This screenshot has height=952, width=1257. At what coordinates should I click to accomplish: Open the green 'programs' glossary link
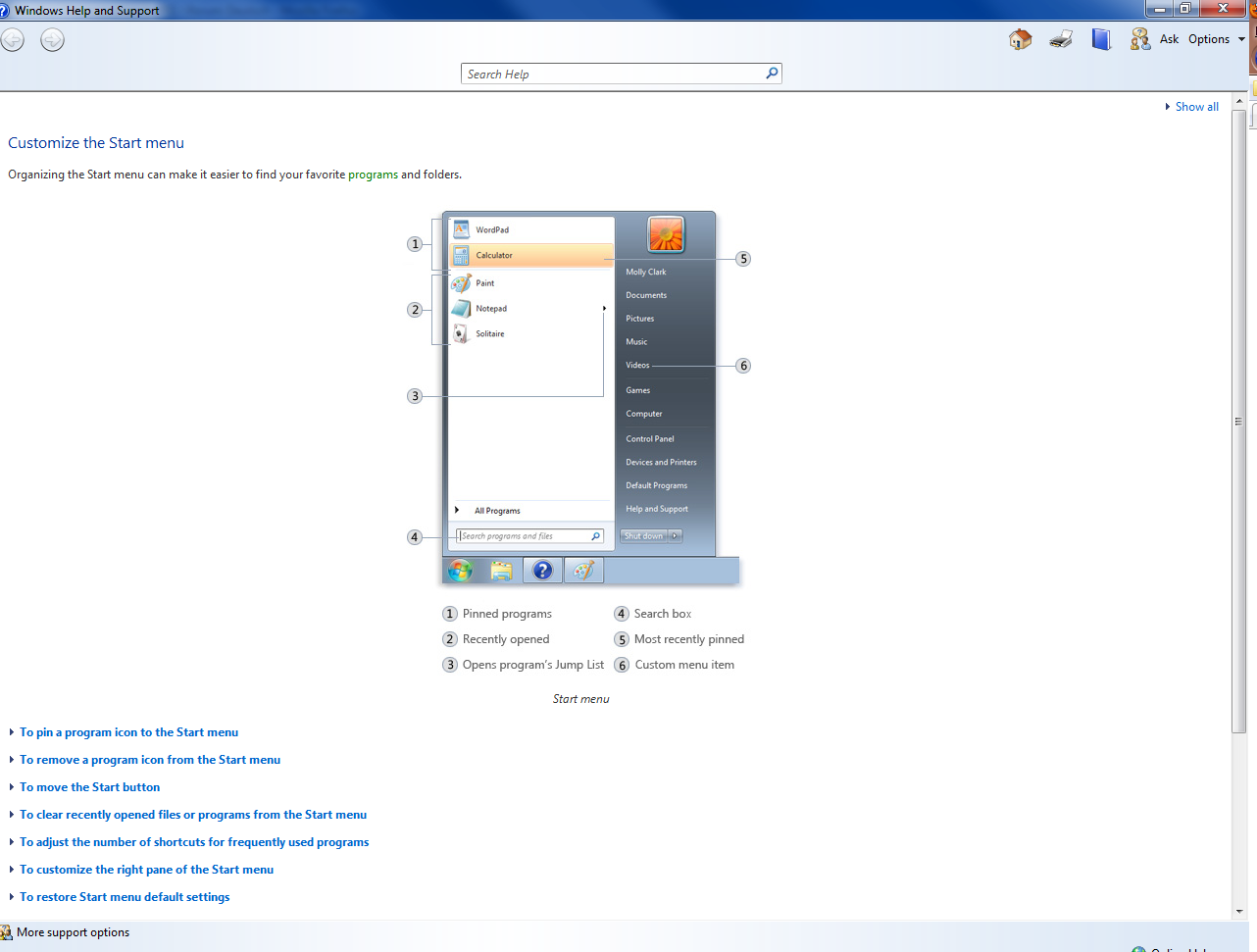[x=373, y=175]
